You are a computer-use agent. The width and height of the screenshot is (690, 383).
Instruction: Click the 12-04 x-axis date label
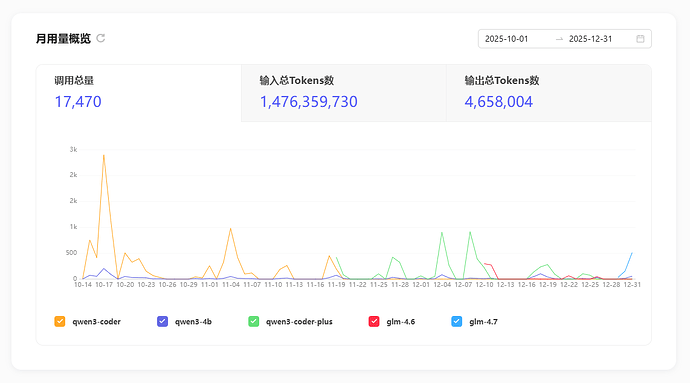coord(442,285)
